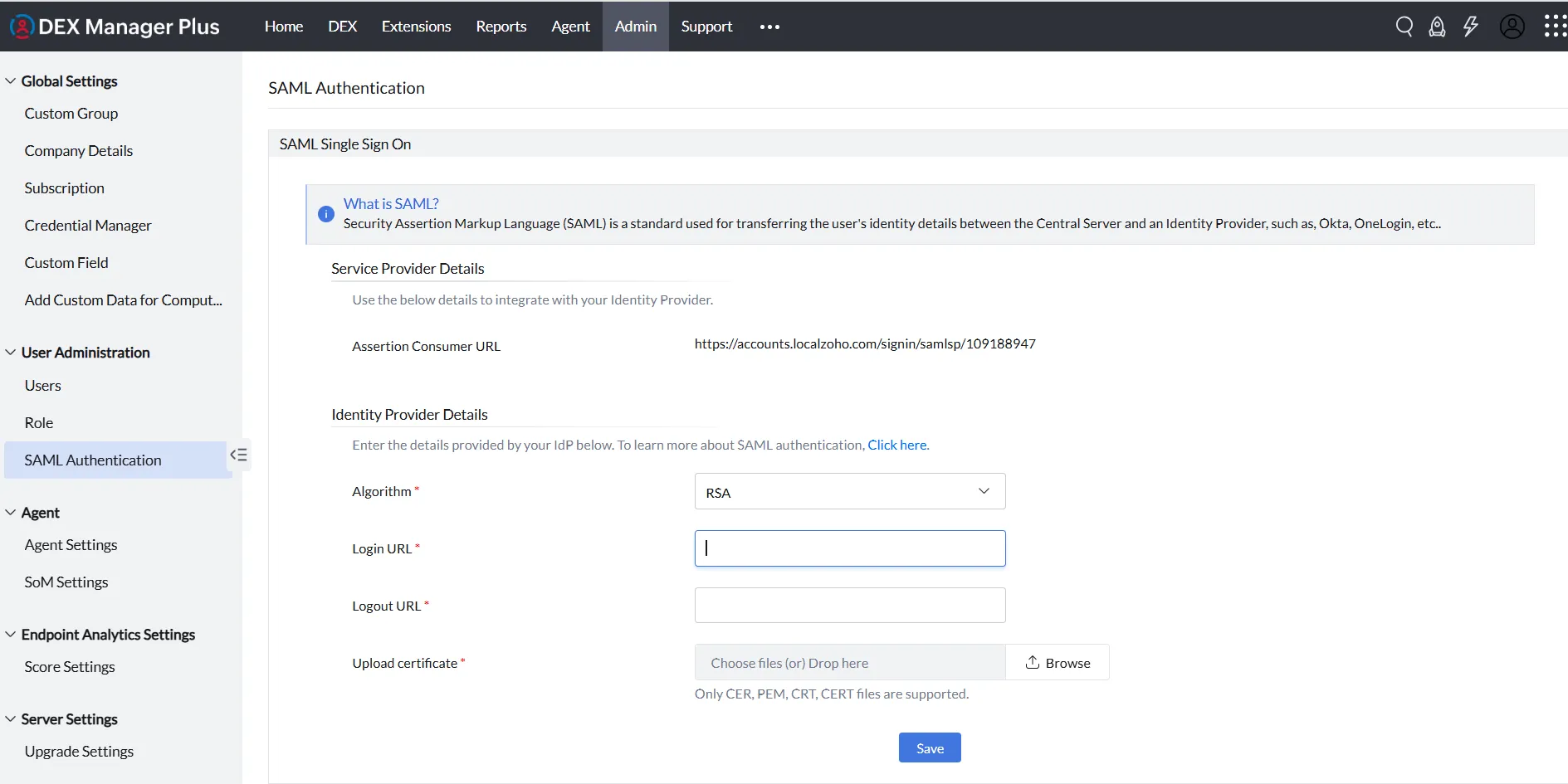Open Company Details in sidebar

click(x=79, y=151)
